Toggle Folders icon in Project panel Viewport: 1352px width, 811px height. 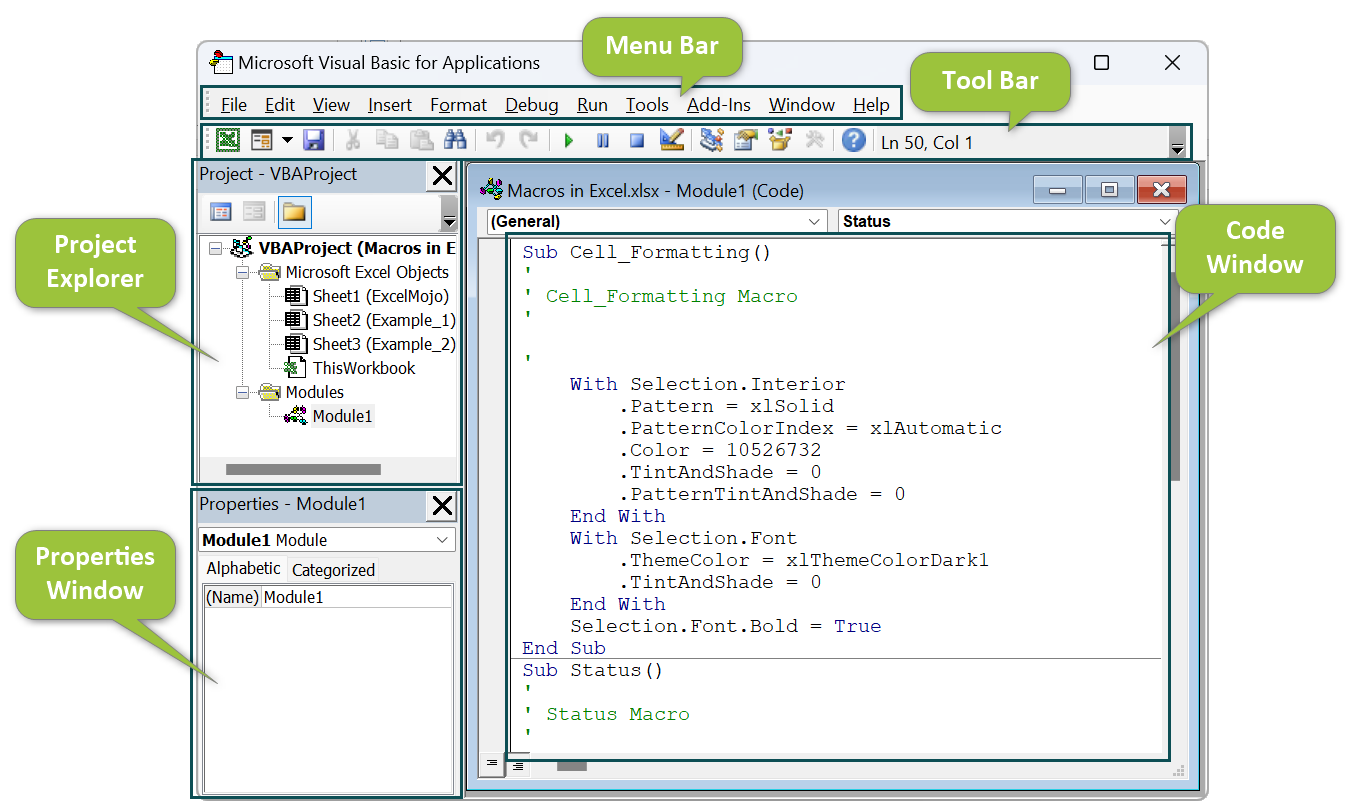tap(294, 212)
